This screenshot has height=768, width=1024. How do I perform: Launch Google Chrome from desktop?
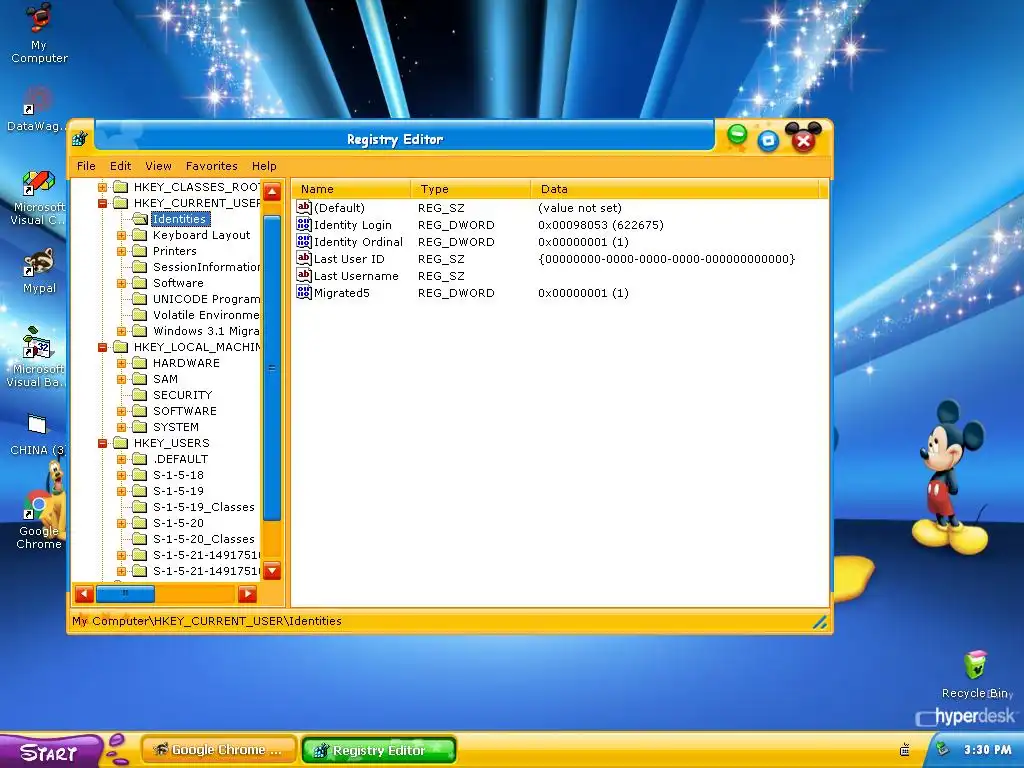[39, 519]
